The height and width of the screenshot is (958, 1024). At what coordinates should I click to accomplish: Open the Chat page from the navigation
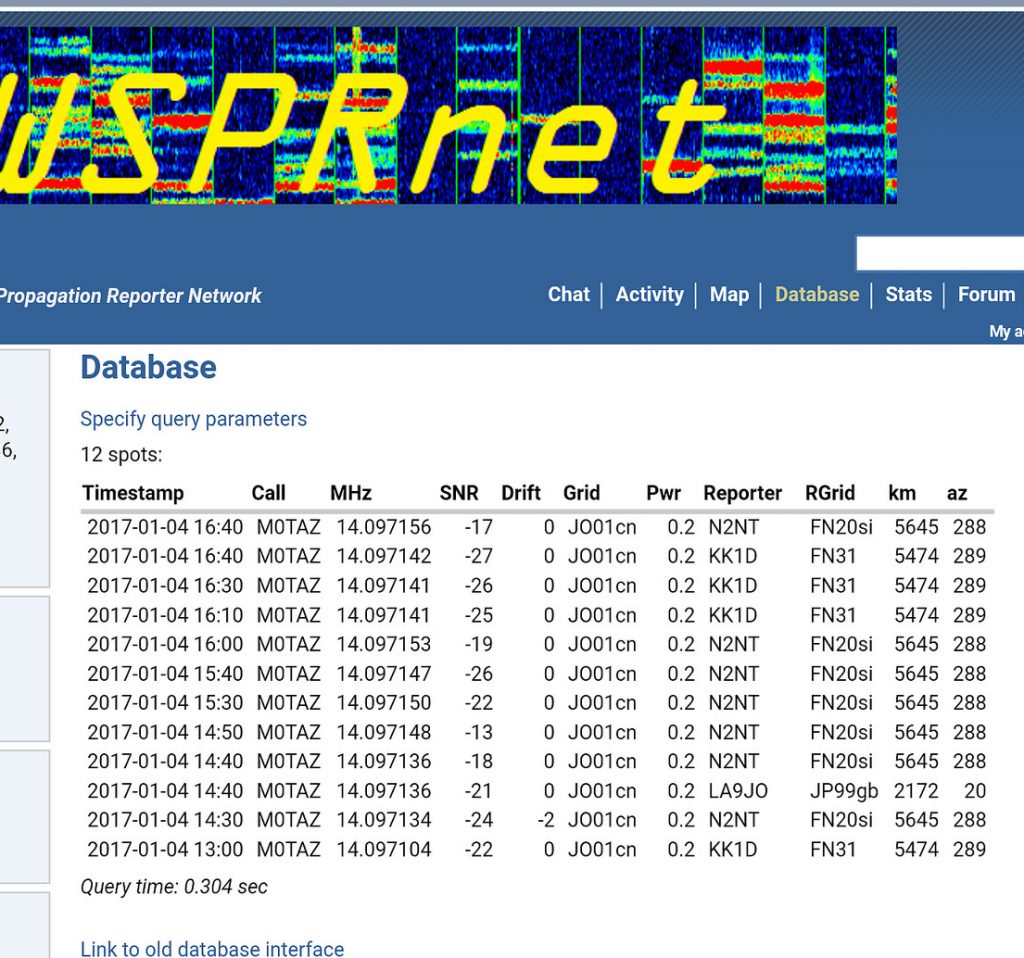tap(568, 294)
